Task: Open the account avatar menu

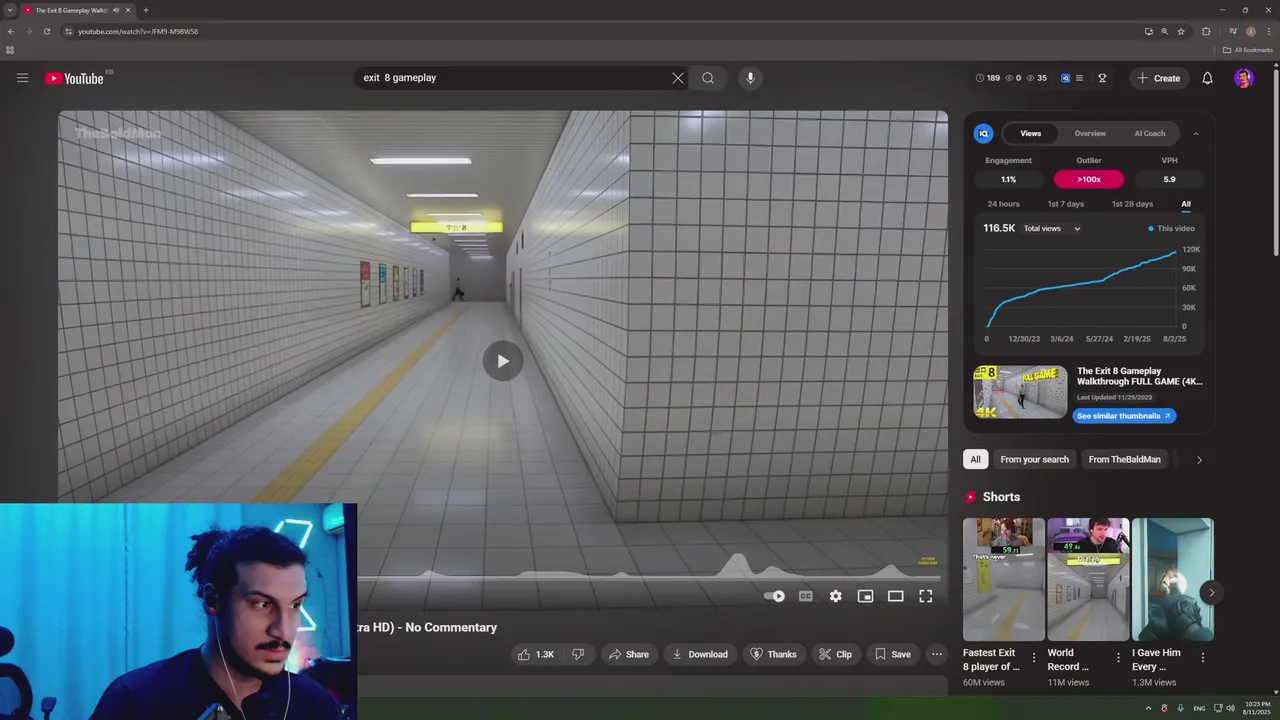Action: click(1244, 78)
